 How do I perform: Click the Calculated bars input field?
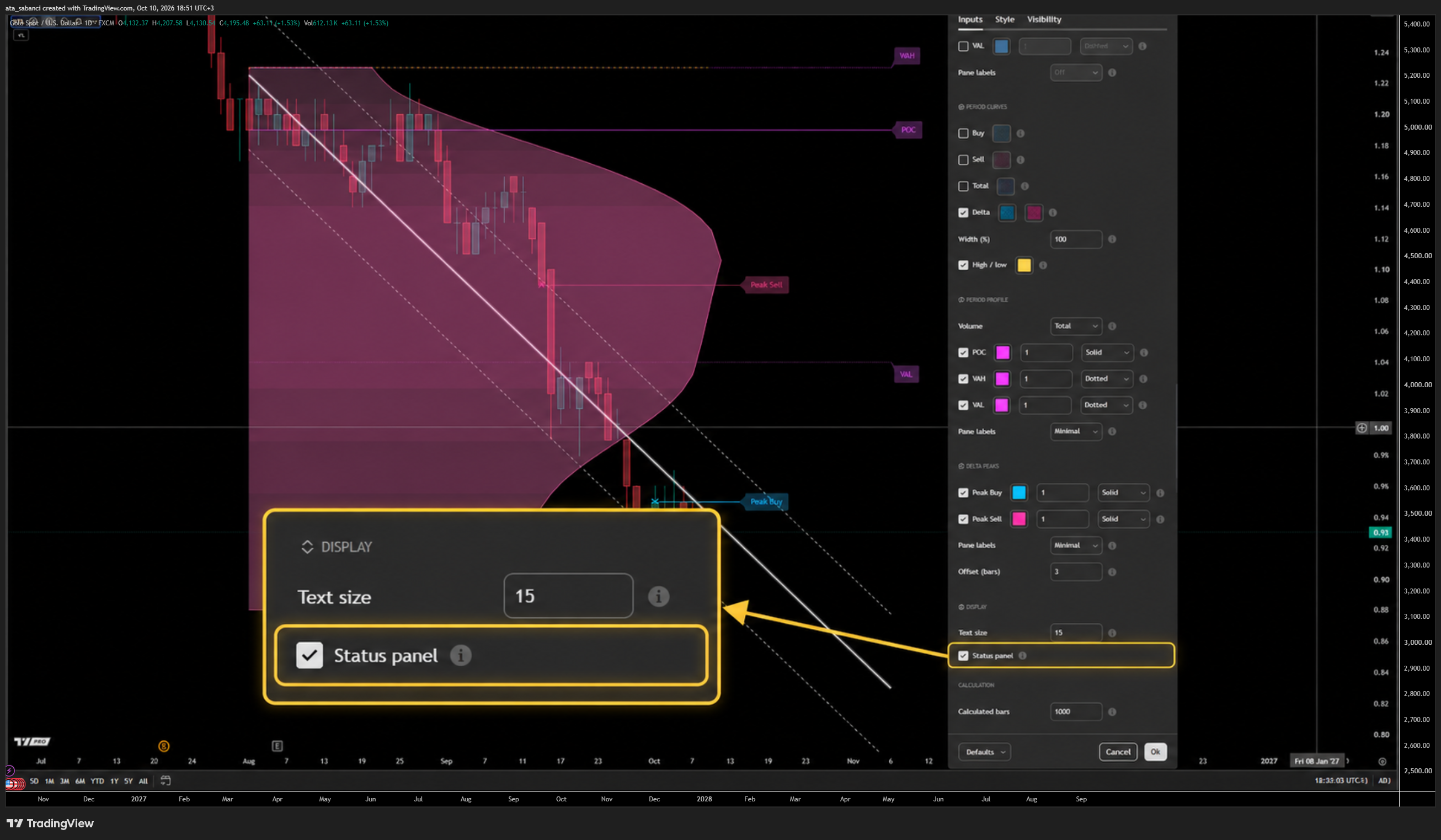[1076, 712]
